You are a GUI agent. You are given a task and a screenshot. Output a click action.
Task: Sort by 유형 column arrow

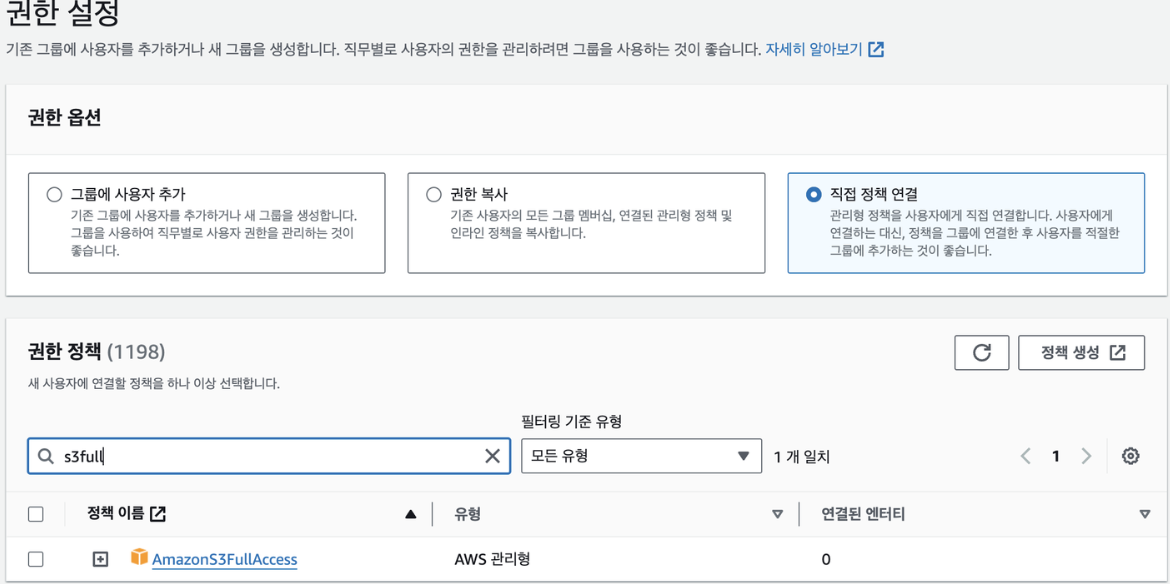[778, 514]
